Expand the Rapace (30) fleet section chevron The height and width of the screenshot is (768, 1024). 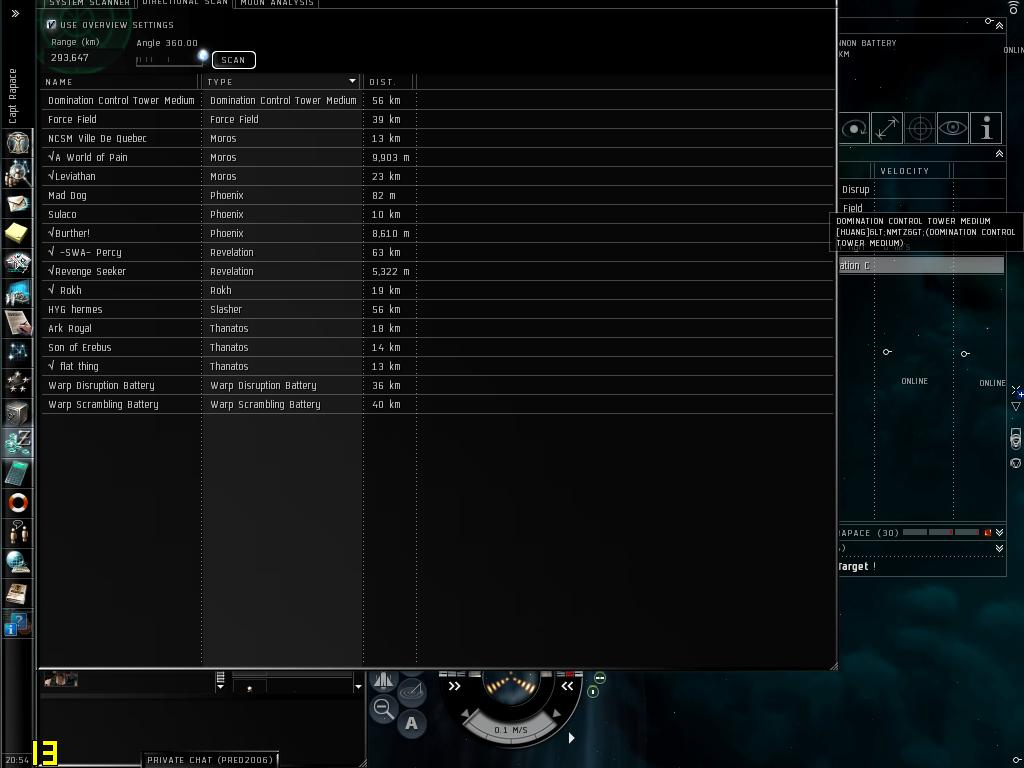[x=999, y=533]
